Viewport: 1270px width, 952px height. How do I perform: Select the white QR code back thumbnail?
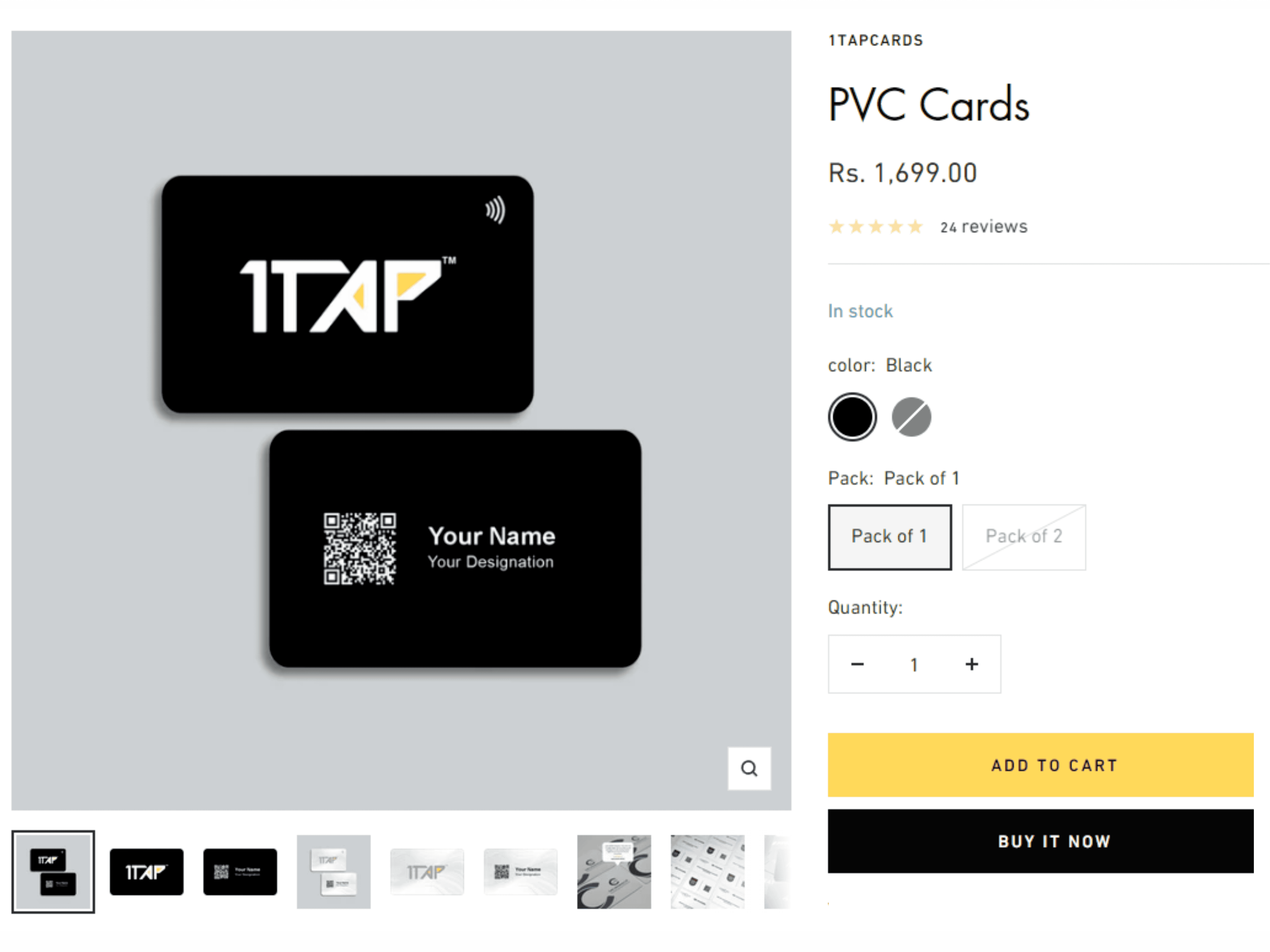point(521,872)
